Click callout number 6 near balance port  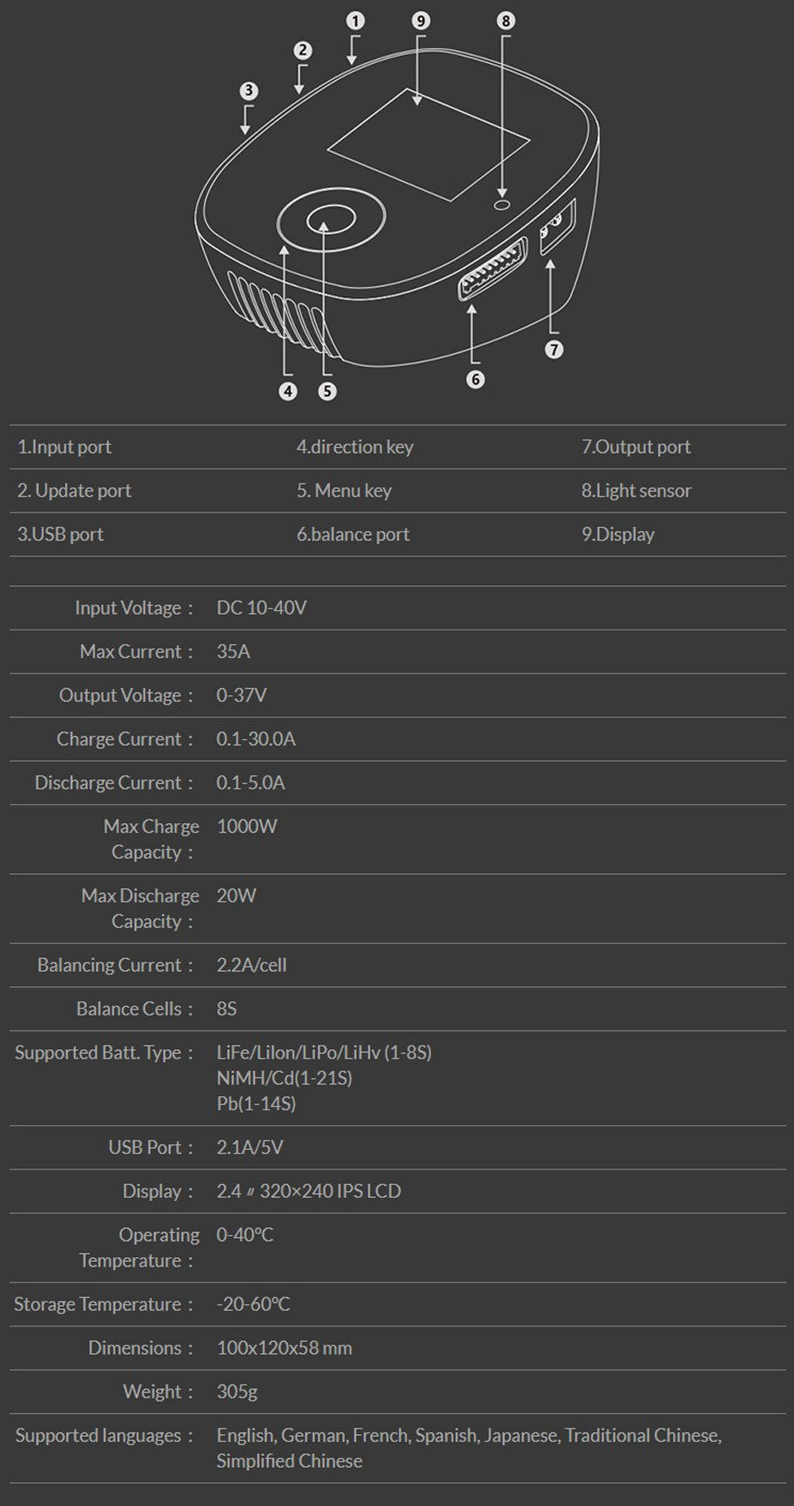click(475, 379)
